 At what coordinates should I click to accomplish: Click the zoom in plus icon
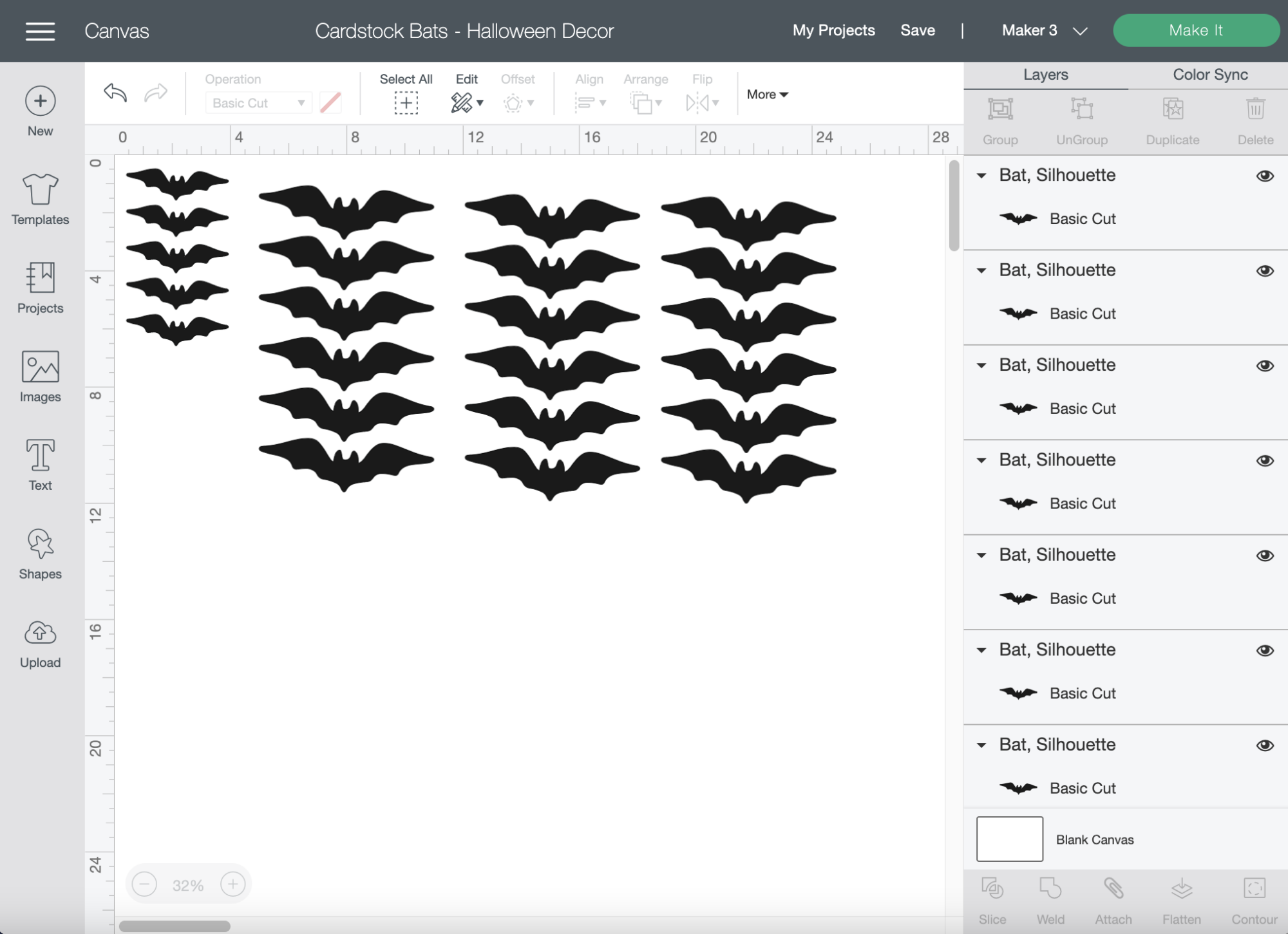(x=232, y=884)
